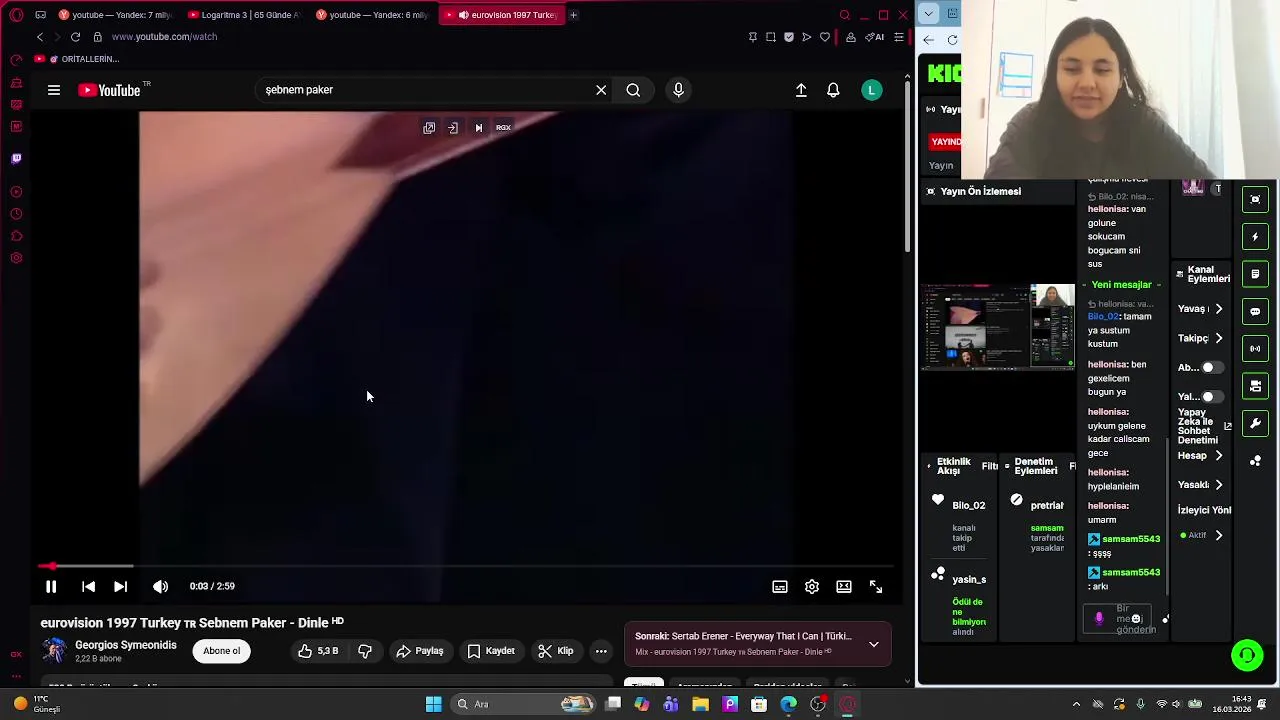1280x720 pixels.
Task: Select the 'eurovision 1997 Turkey' tab
Action: pos(500,15)
